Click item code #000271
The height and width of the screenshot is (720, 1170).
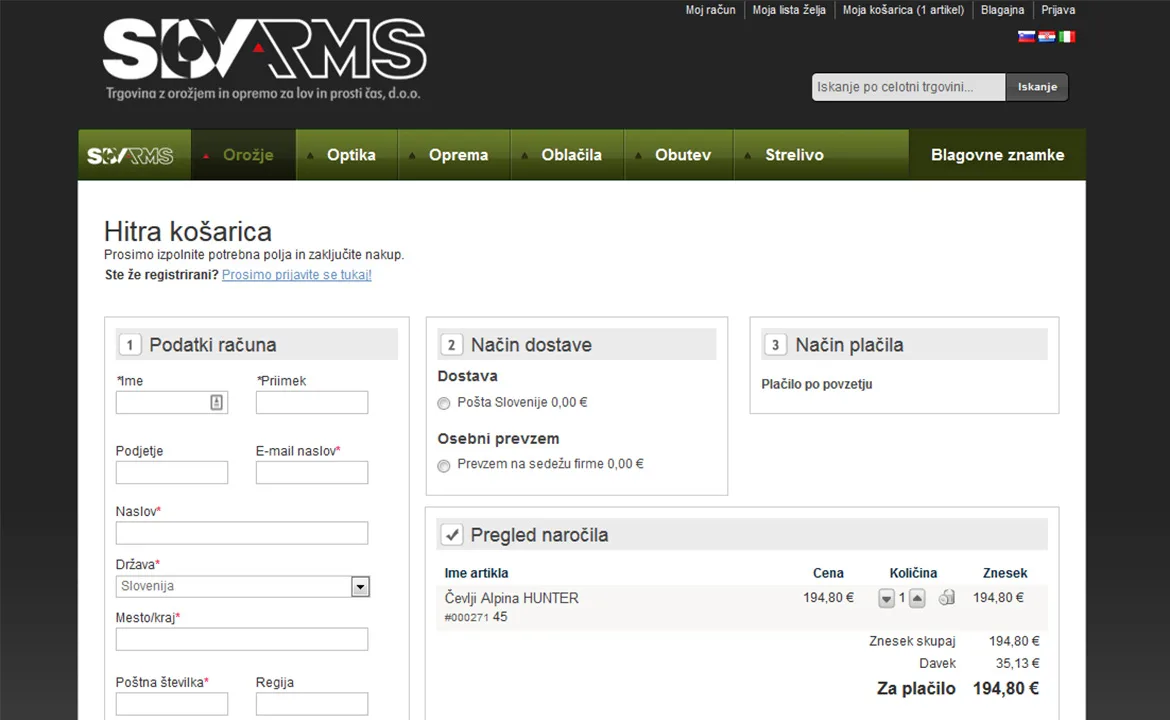point(466,618)
